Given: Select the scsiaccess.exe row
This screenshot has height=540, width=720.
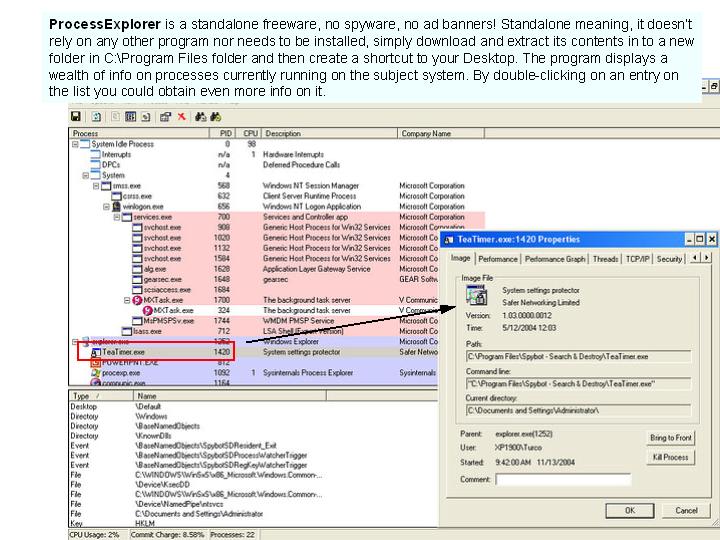Looking at the screenshot, I should coord(254,290).
